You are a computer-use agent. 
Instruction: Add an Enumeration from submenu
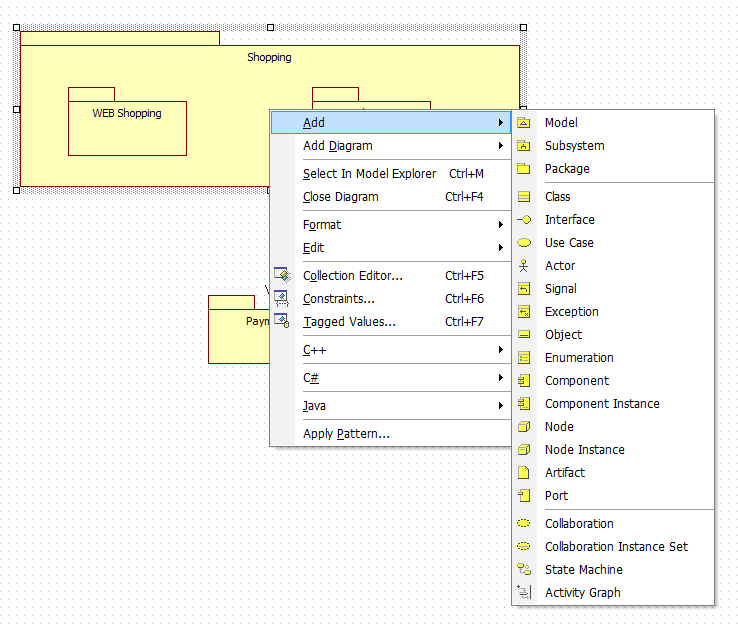[613, 358]
